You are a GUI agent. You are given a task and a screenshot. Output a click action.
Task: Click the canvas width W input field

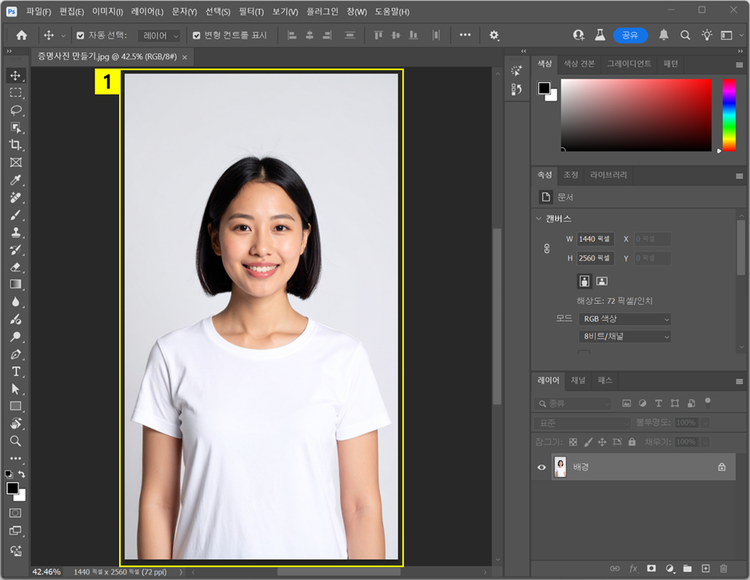[x=596, y=239]
